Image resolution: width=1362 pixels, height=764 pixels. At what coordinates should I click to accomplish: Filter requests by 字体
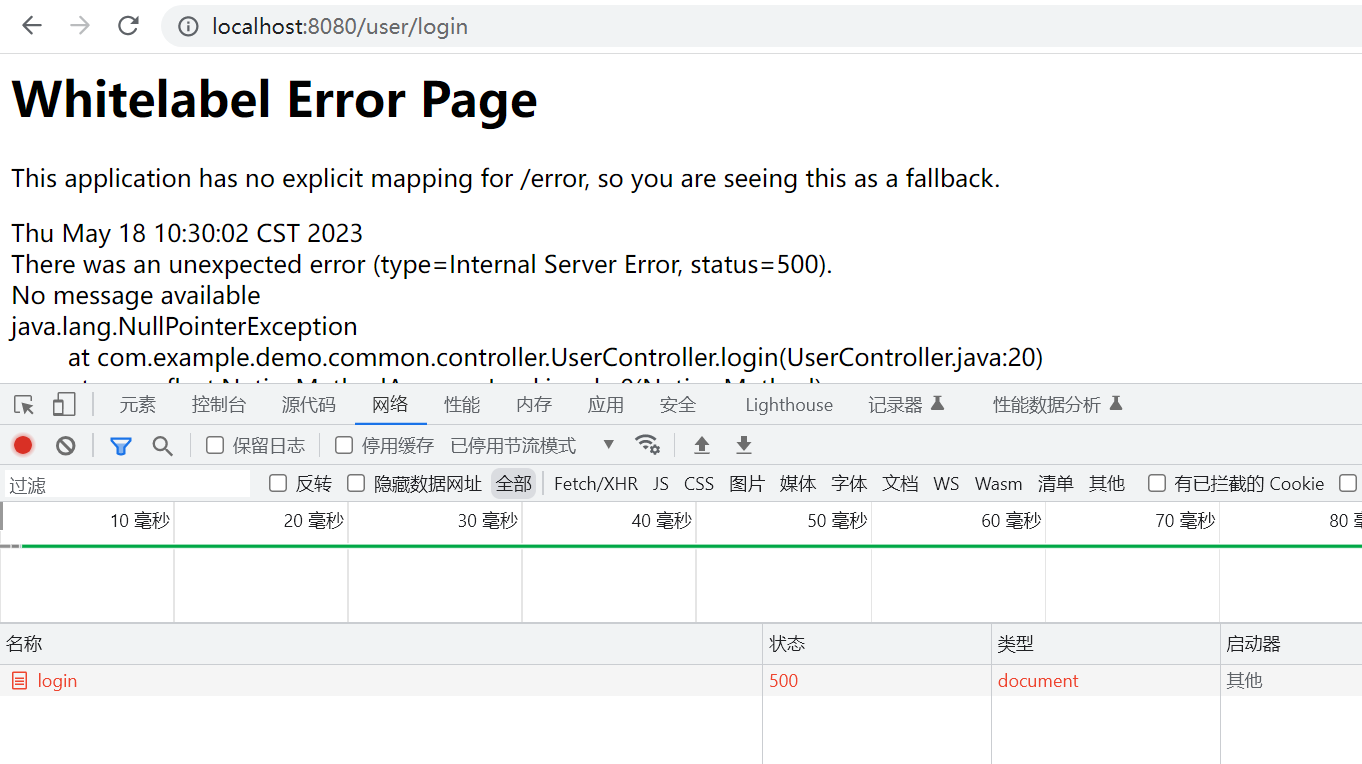click(849, 484)
